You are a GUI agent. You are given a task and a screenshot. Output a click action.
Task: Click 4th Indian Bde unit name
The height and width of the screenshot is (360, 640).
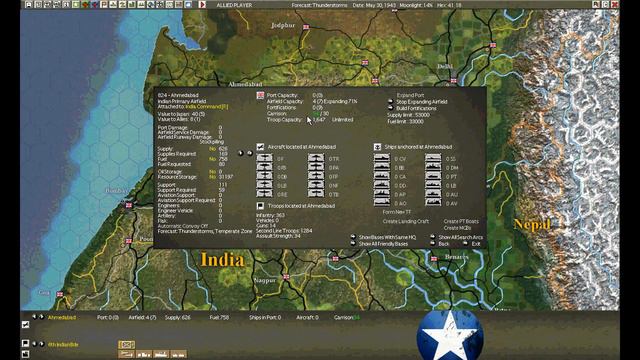[63, 344]
